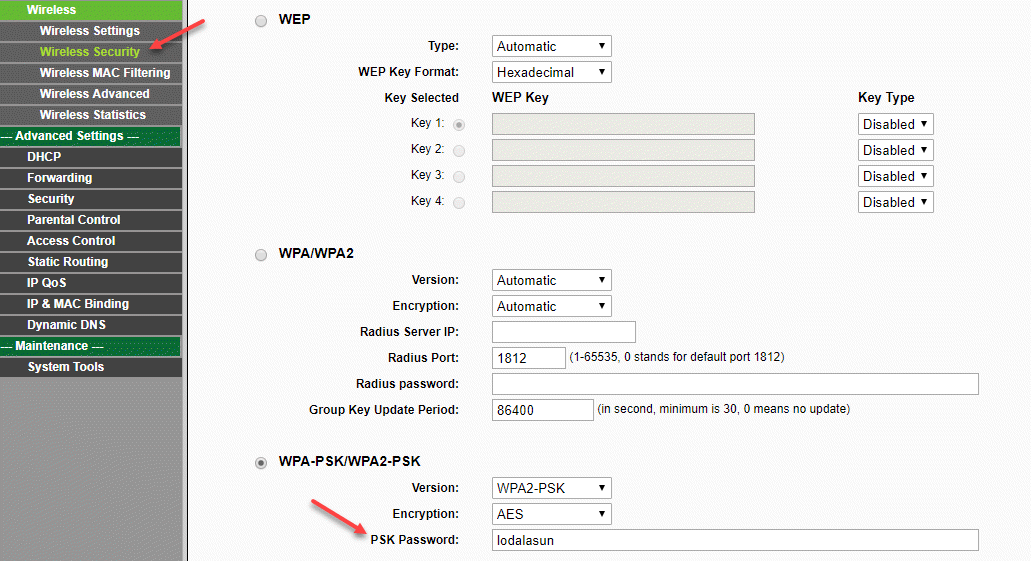Navigate to Parental Control
Screen dimensions: 1031x561
point(74,220)
